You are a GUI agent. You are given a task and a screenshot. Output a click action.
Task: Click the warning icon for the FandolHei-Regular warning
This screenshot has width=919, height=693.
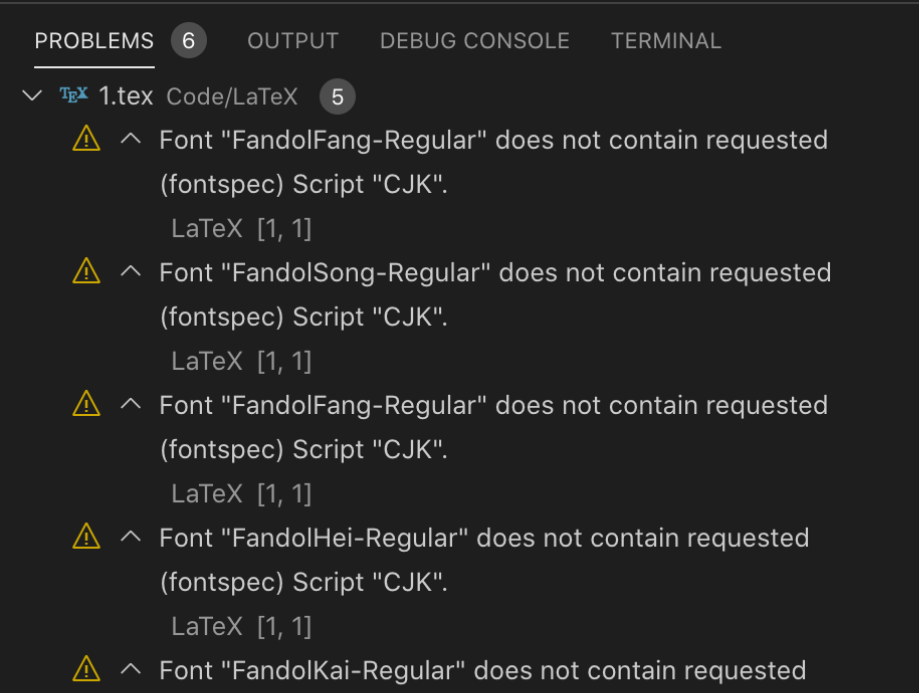click(x=86, y=537)
